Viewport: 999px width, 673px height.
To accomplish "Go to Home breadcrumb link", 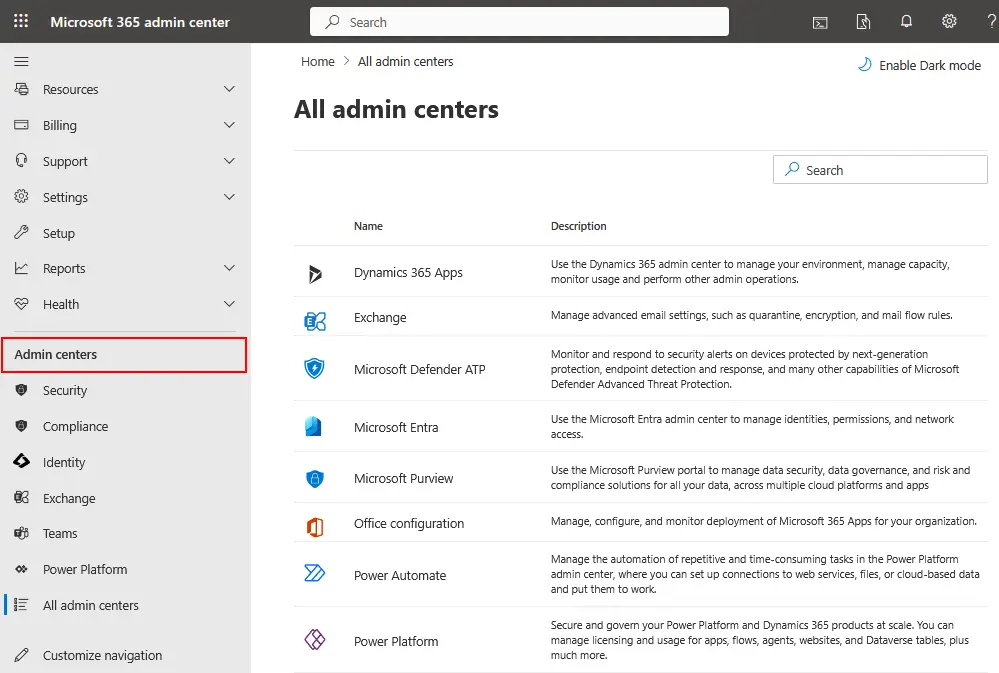I will click(317, 61).
